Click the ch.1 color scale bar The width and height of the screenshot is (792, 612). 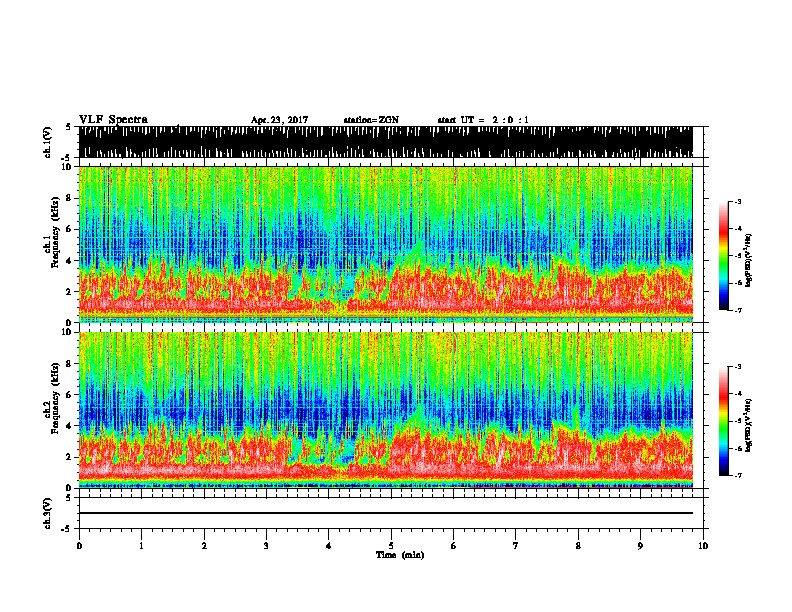pos(724,256)
